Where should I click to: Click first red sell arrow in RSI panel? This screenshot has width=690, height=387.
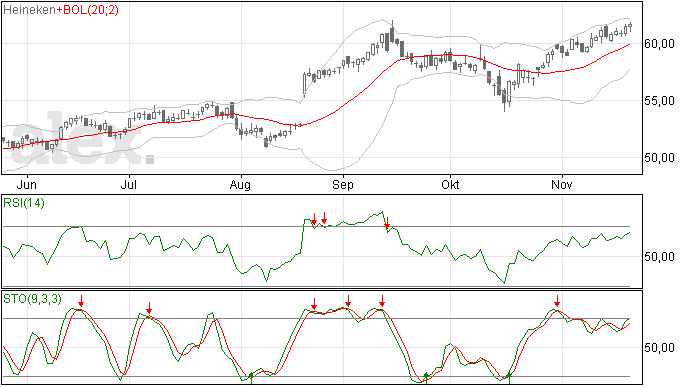[x=314, y=218]
